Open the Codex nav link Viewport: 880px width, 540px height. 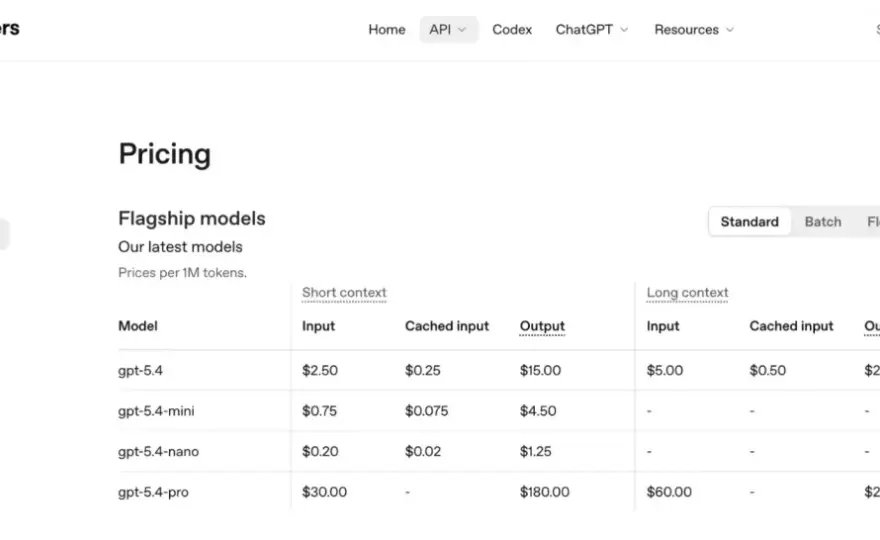[512, 30]
